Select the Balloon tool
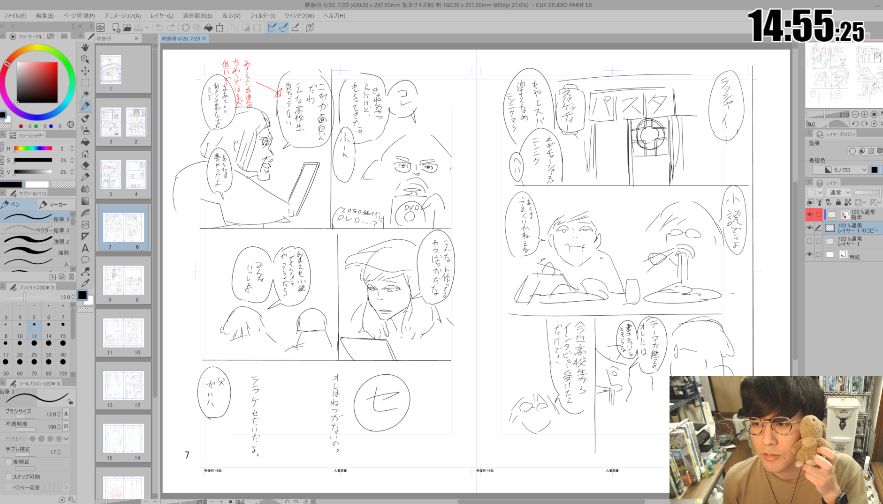The width and height of the screenshot is (883, 504). [85, 260]
